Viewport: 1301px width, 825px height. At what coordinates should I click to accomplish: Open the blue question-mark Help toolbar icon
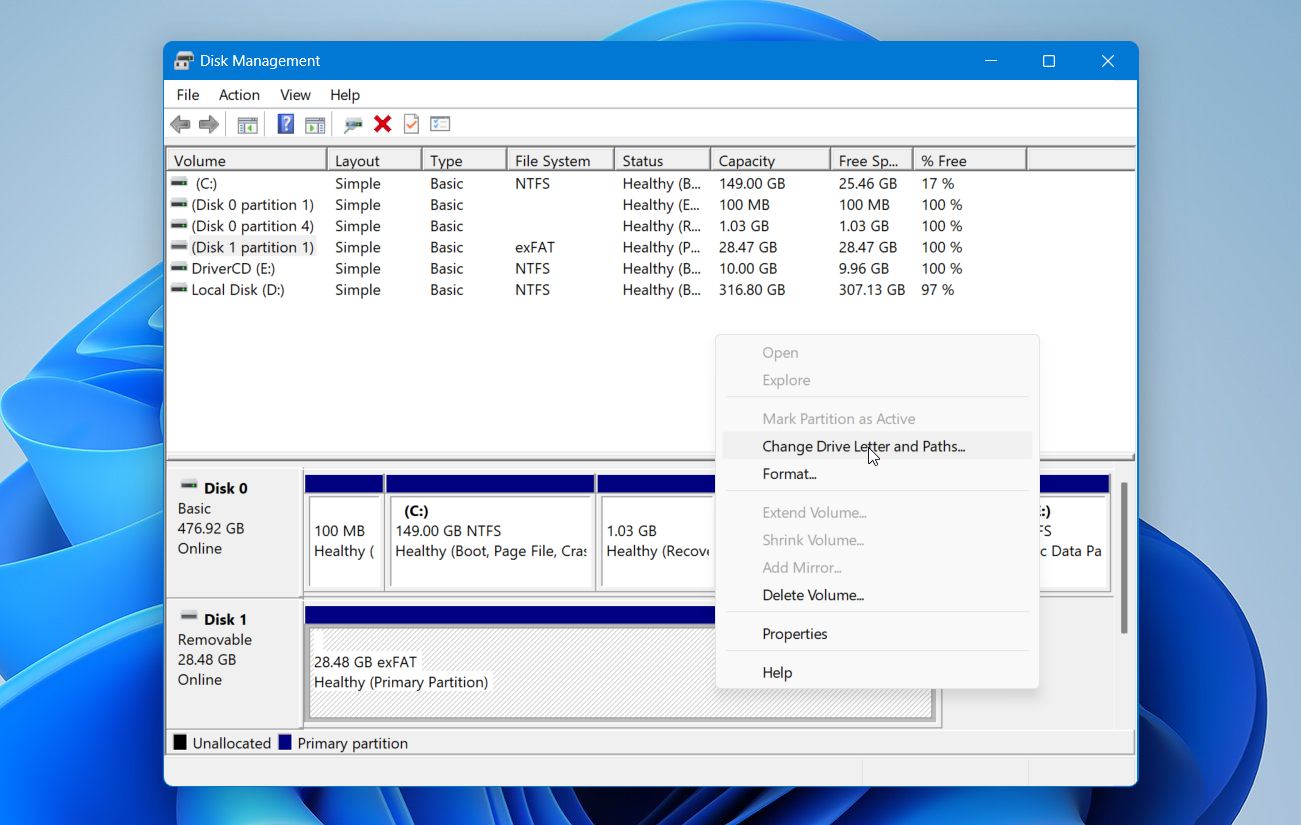pos(286,124)
